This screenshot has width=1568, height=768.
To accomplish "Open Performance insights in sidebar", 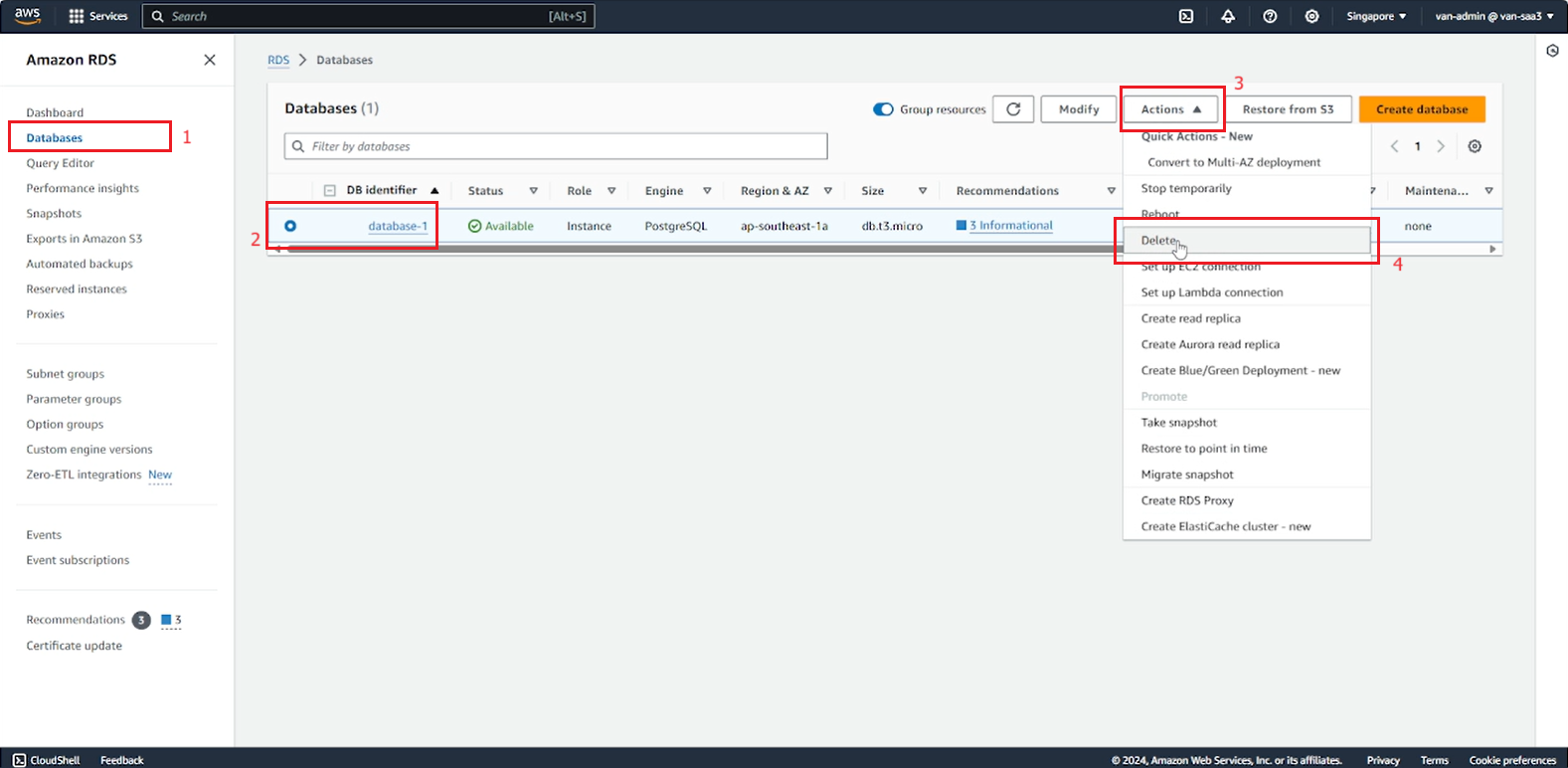I will click(83, 188).
